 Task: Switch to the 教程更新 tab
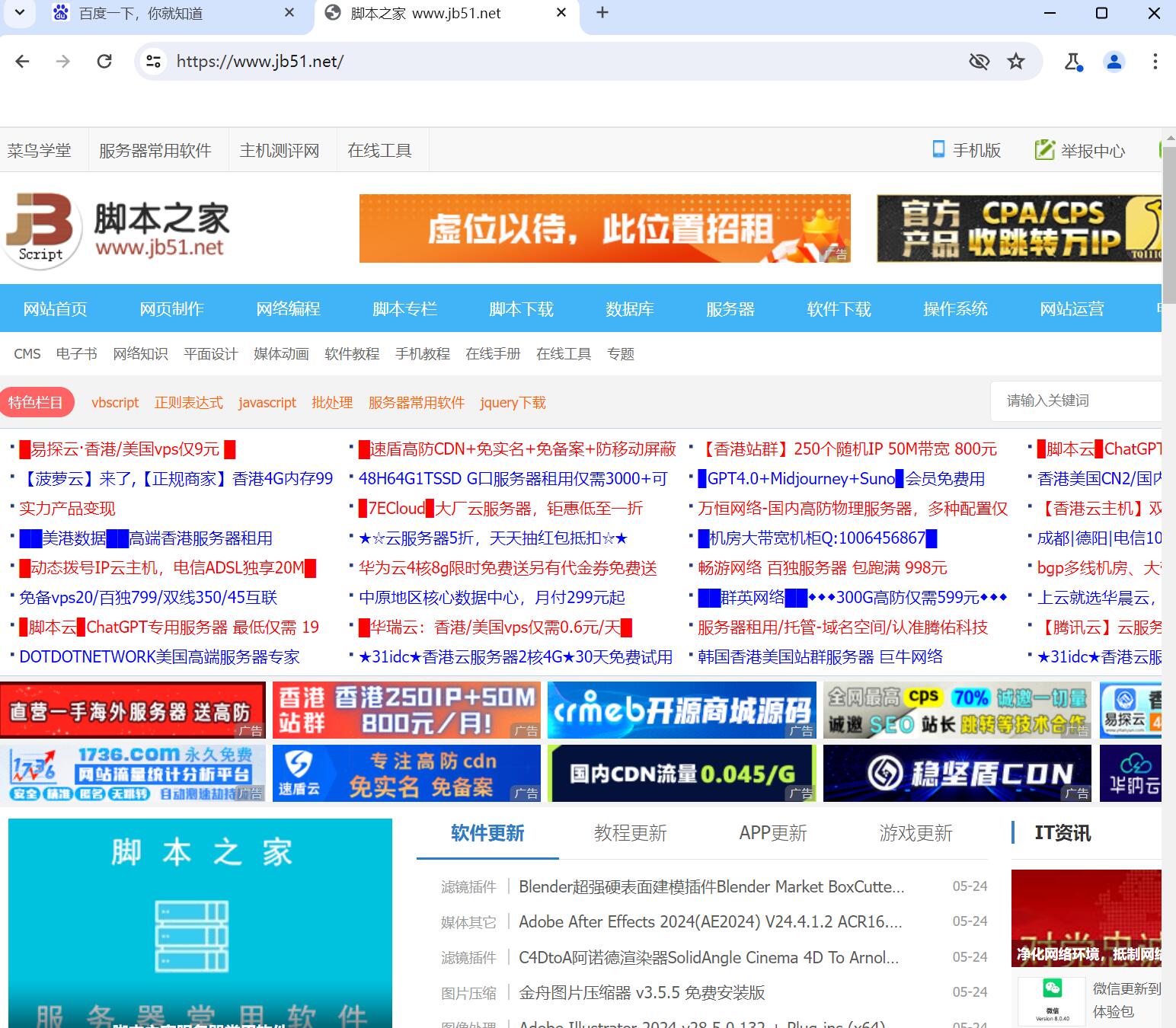(630, 833)
